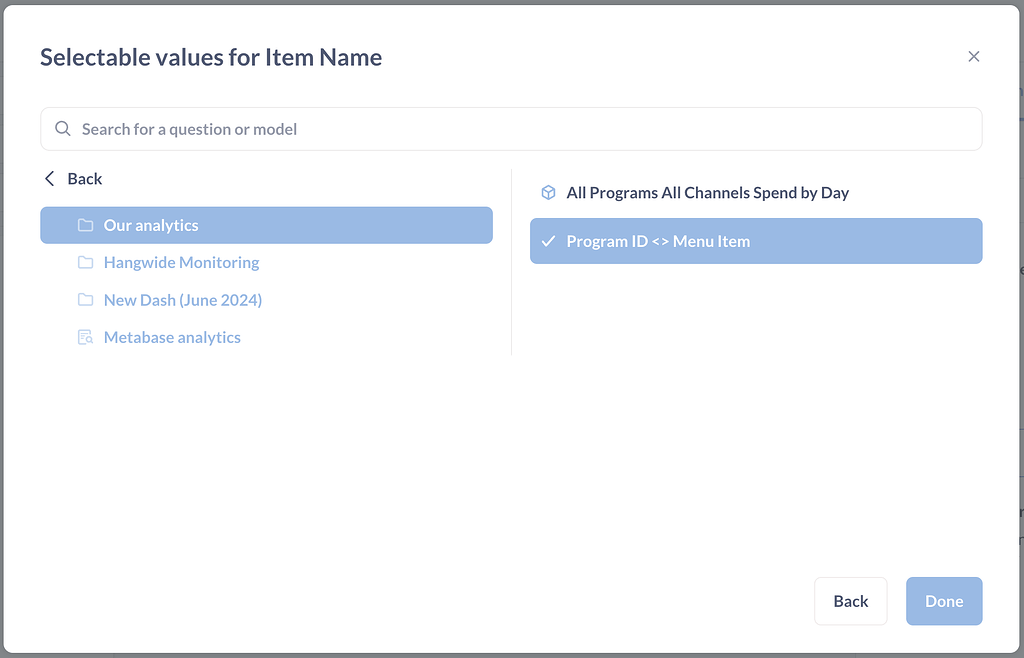The height and width of the screenshot is (658, 1024).
Task: Click the folder icon beside Hangwide Monitoring
Action: click(x=86, y=262)
